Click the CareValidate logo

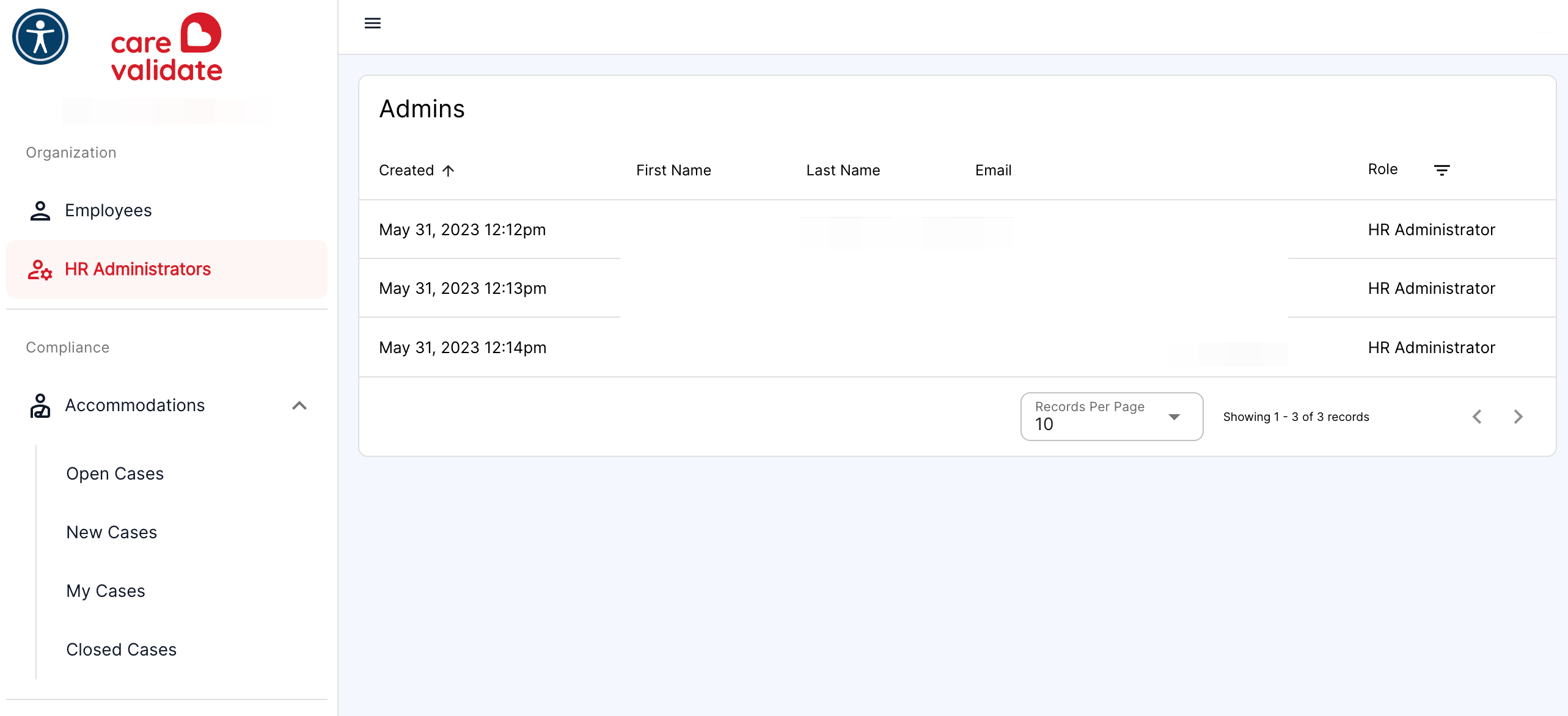tap(166, 47)
